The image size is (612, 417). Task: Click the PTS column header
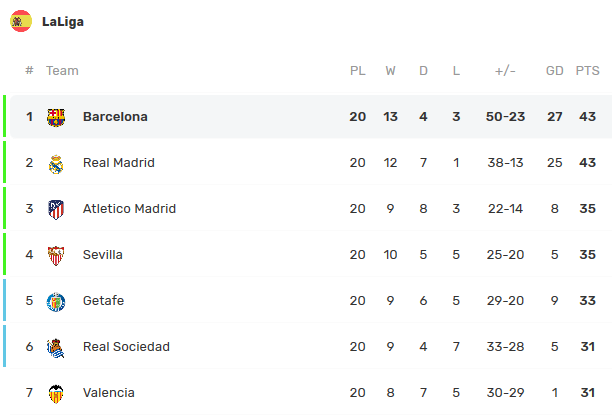tap(587, 71)
